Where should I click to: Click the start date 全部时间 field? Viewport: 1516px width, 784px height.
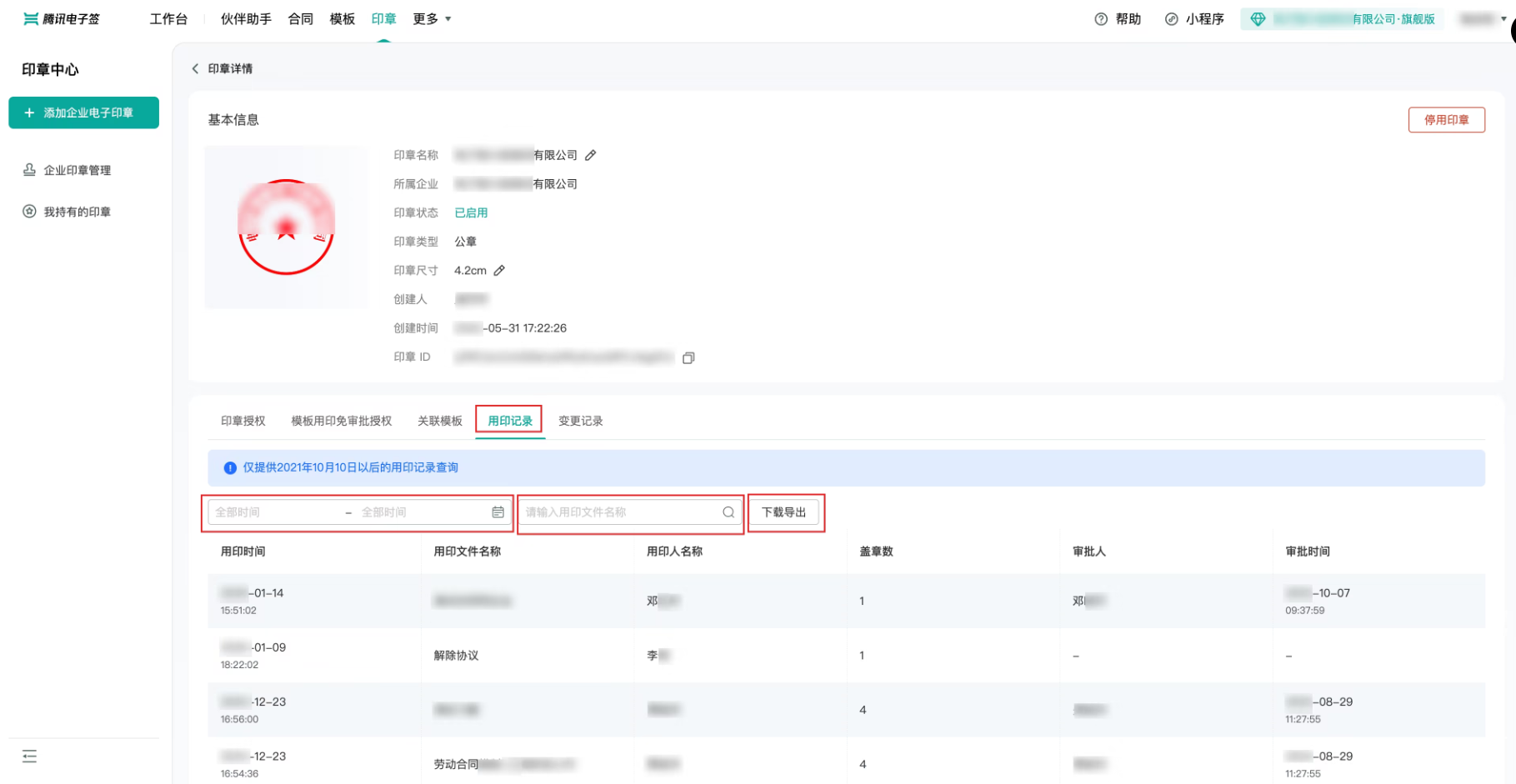[x=275, y=512]
